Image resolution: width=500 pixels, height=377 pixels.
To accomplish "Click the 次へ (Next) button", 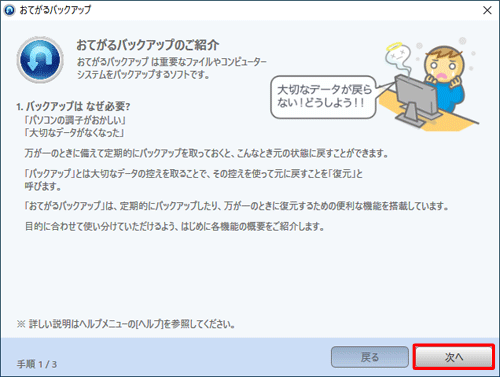I will click(454, 357).
